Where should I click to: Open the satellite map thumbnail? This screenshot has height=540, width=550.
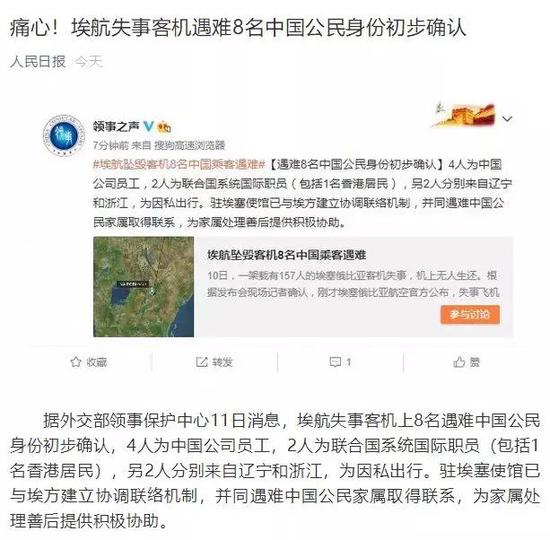coord(143,287)
